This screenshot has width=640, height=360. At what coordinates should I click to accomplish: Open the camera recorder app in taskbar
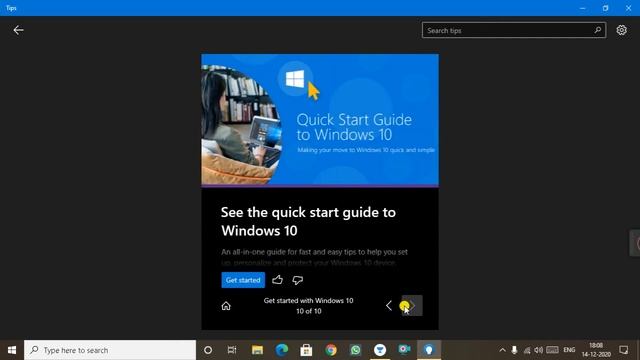click(x=404, y=350)
